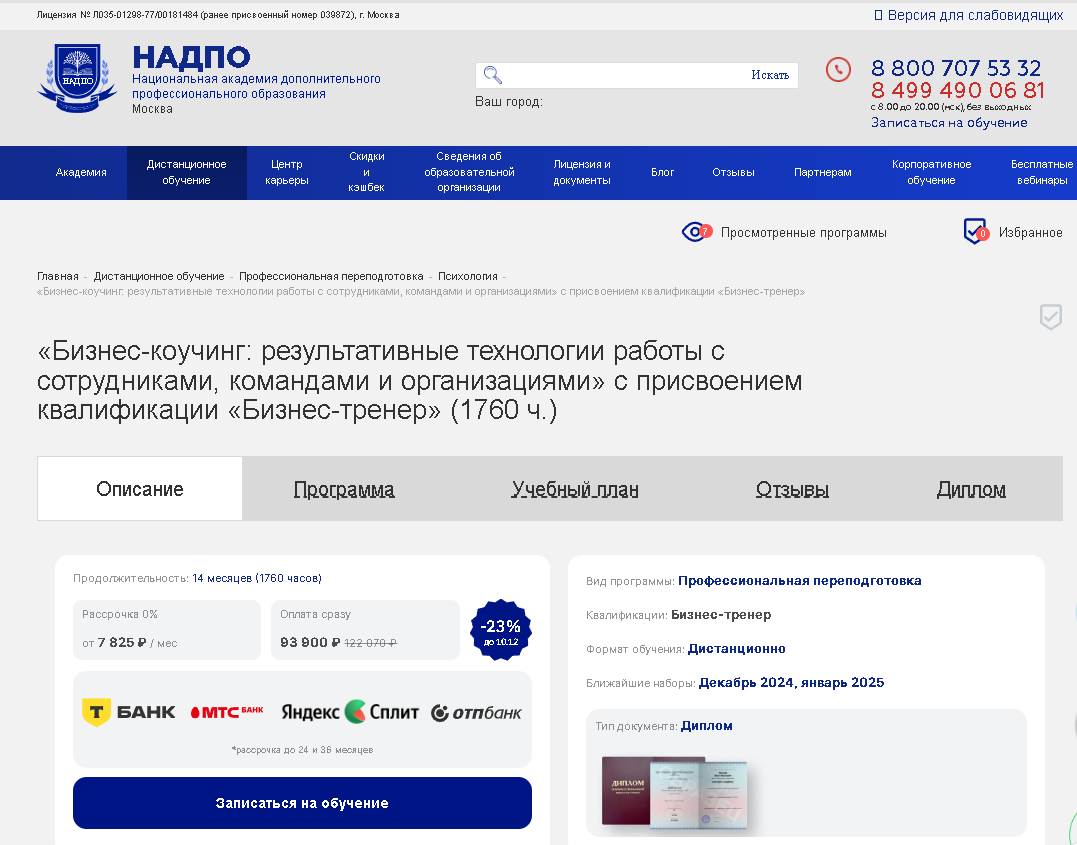
Task: Click the diploma sample thumbnail image
Action: pos(674,793)
